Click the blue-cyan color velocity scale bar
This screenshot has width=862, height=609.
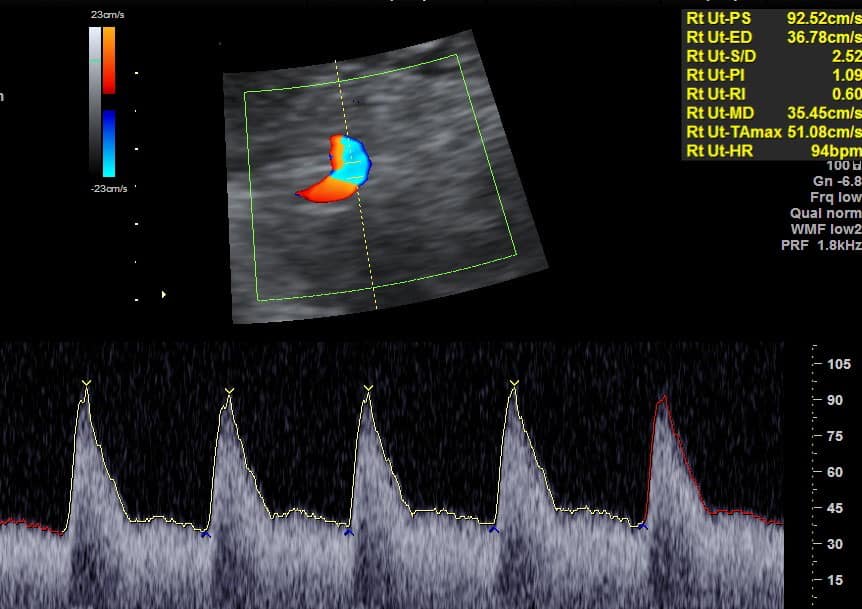pyautogui.click(x=108, y=143)
